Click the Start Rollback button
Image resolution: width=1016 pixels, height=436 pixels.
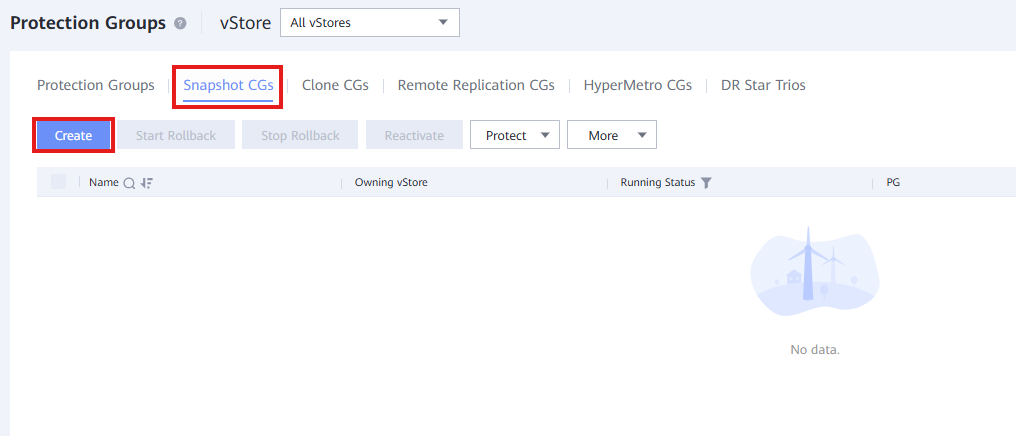(176, 135)
